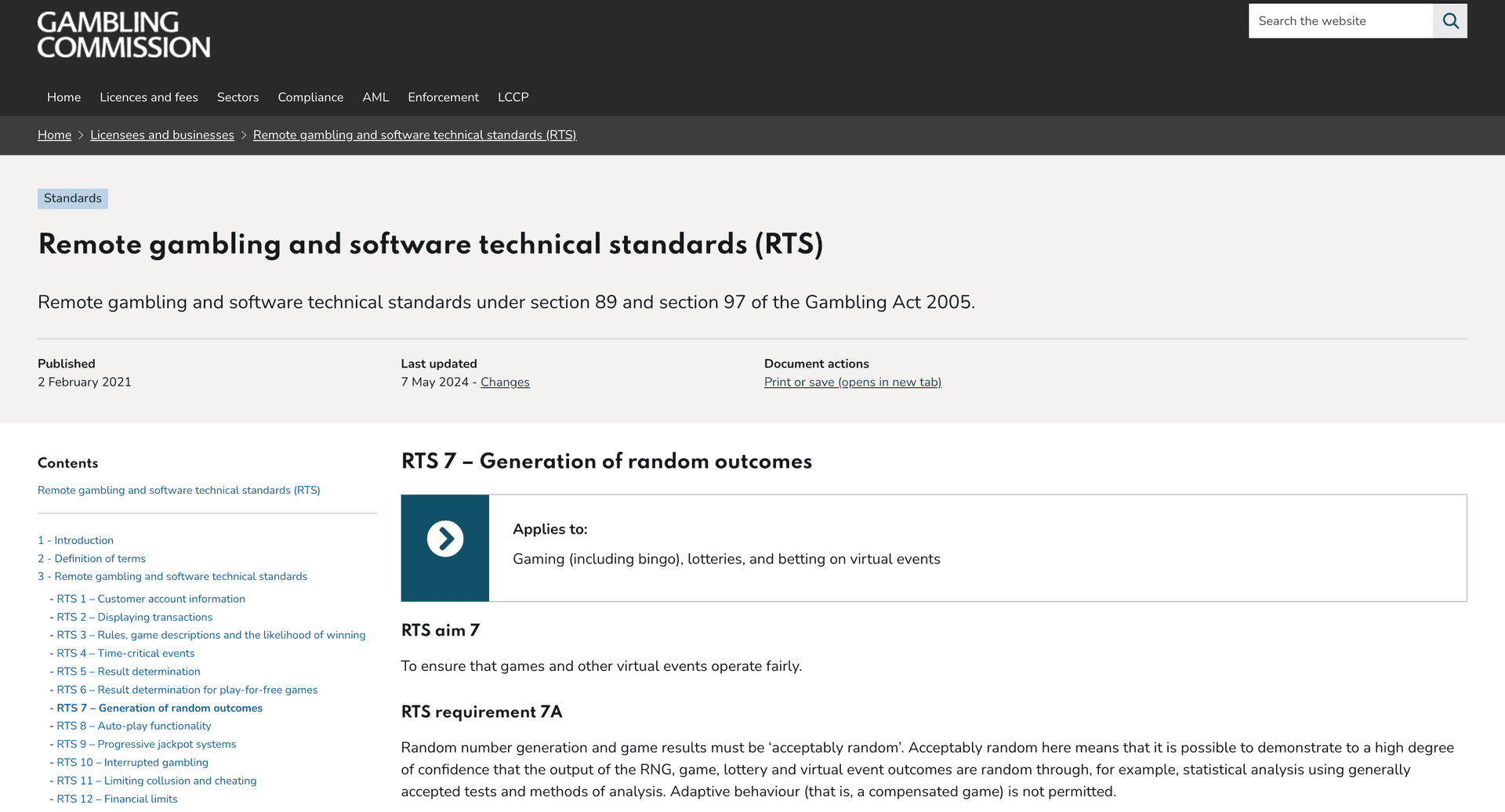The height and width of the screenshot is (812, 1505).
Task: Open RTS 9 – Progressive jackpot systems
Action: [x=146, y=744]
